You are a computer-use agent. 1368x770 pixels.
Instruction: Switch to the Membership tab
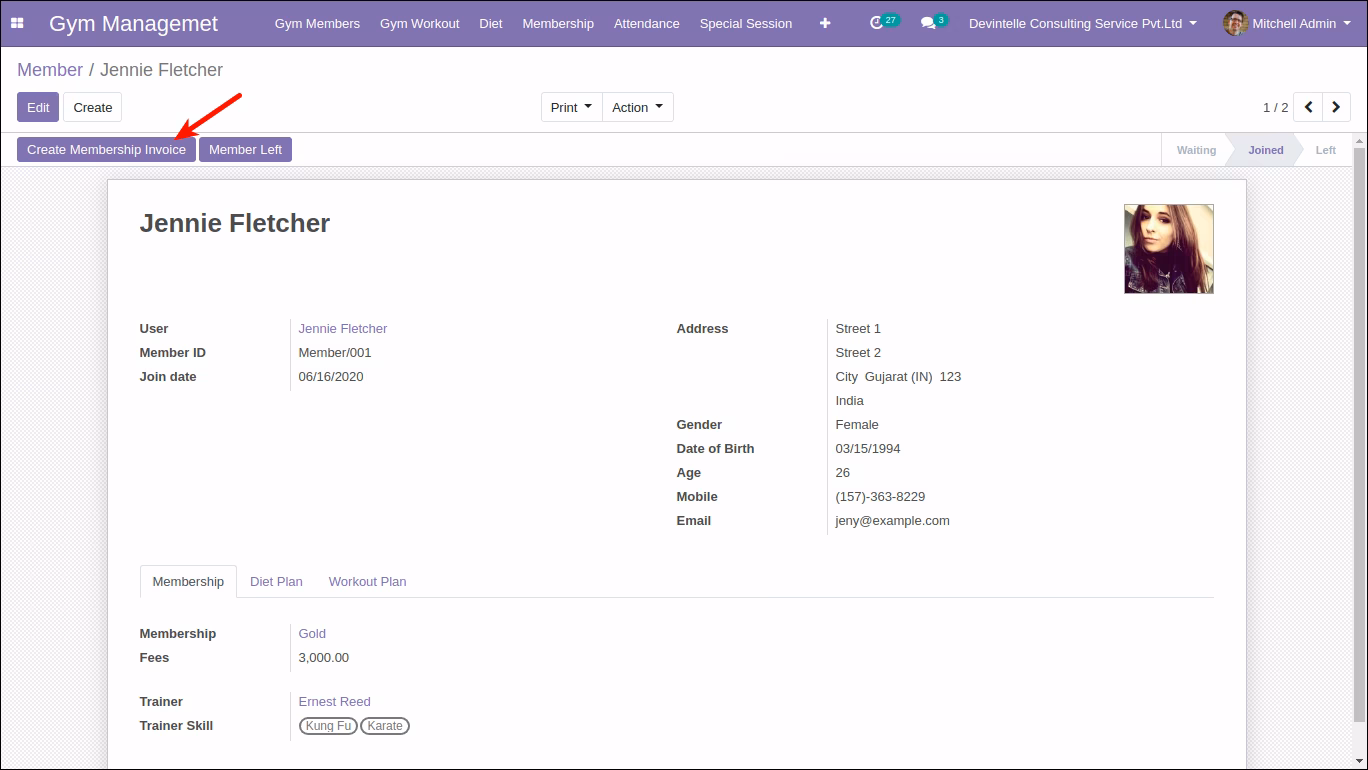tap(188, 581)
